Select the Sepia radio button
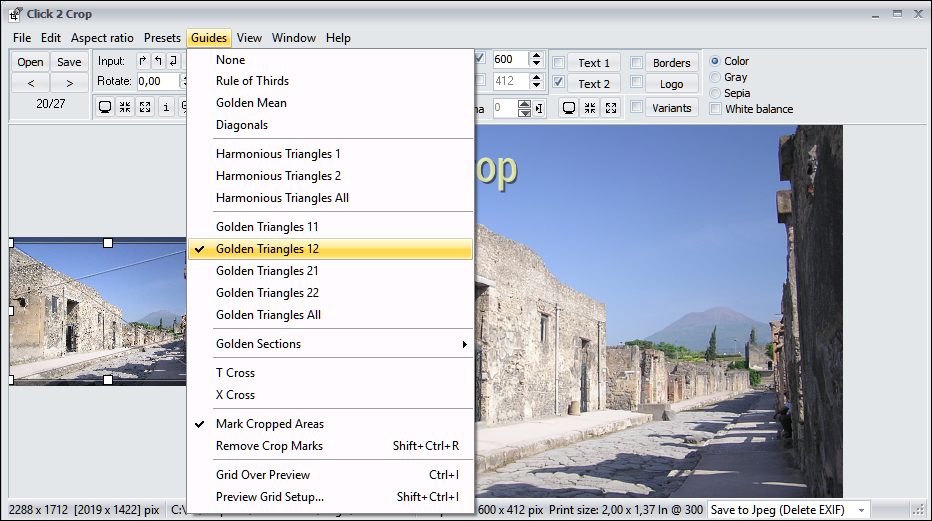Viewport: 932px width, 521px height. [715, 93]
